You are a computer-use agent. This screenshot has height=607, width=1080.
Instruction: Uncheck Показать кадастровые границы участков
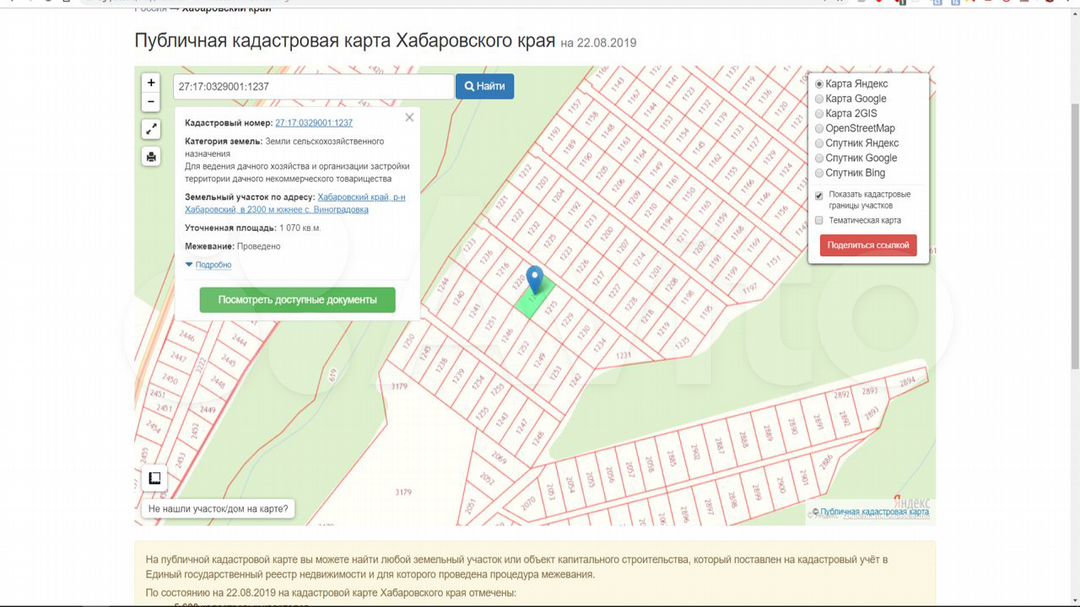819,195
